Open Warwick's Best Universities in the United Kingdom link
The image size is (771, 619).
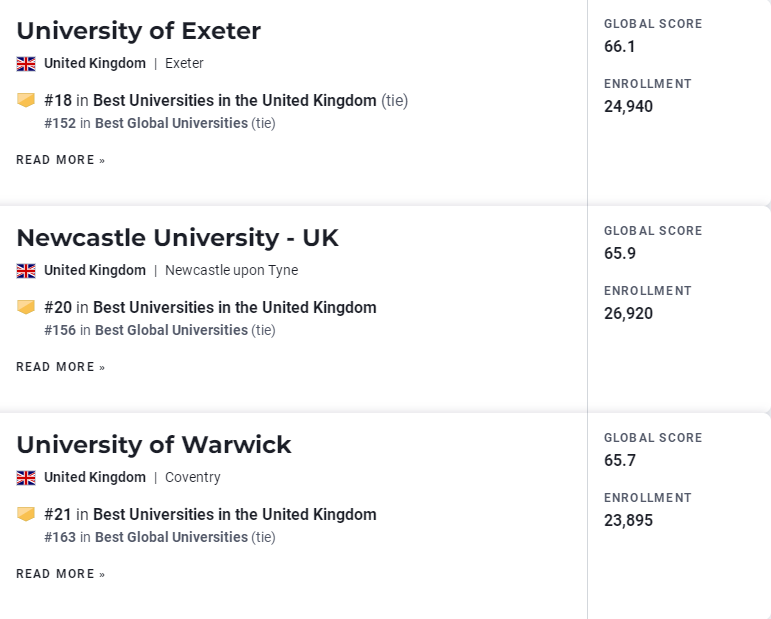click(x=235, y=514)
